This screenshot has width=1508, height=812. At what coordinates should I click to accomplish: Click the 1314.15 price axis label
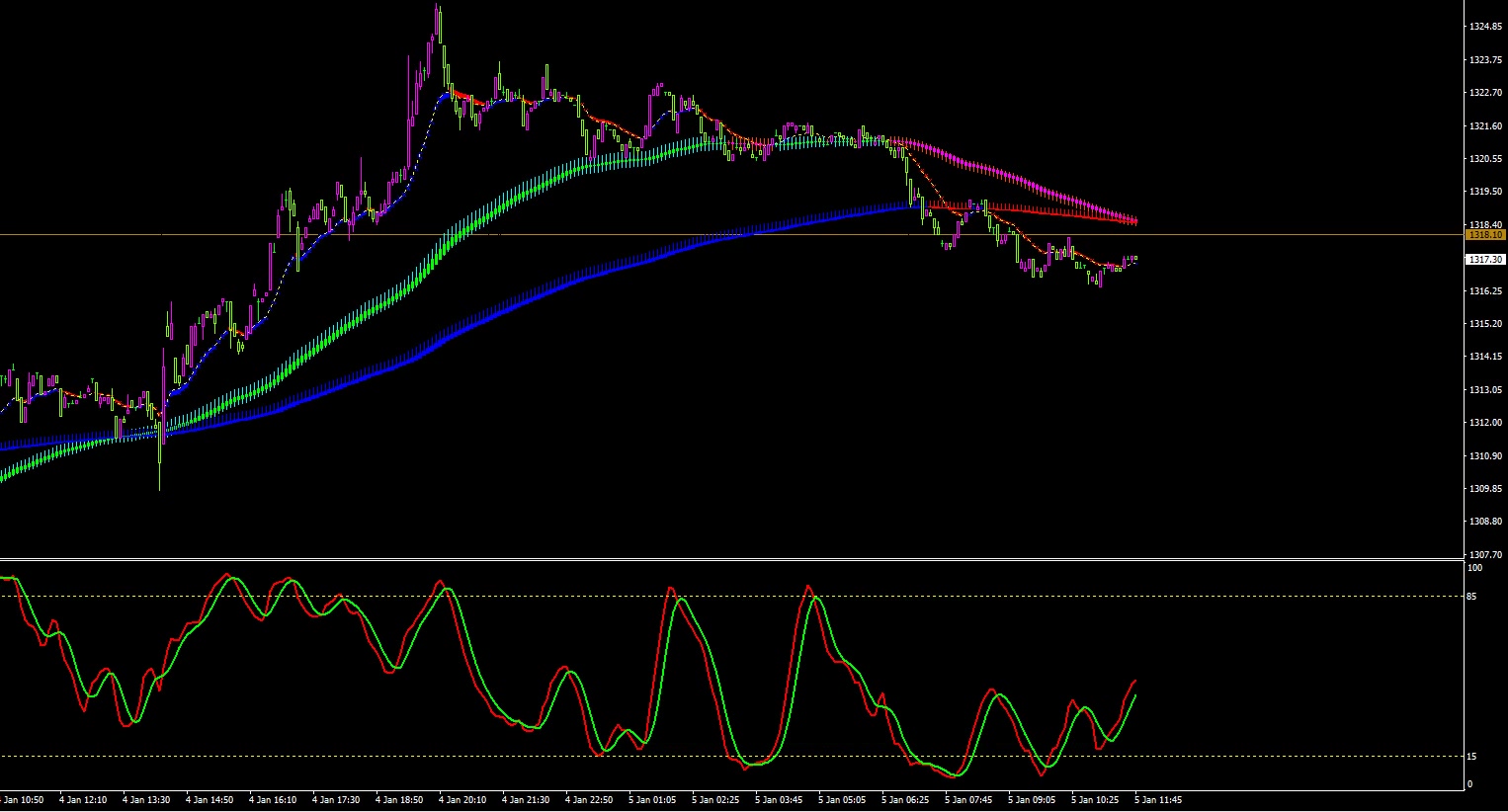coord(1485,357)
